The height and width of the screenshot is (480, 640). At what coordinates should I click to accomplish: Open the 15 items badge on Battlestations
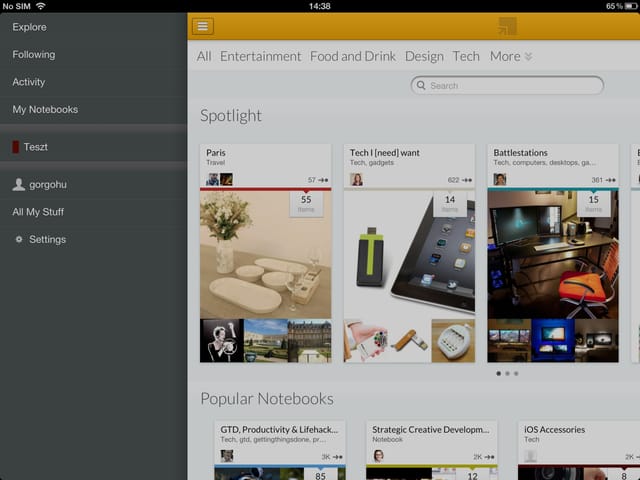point(593,203)
